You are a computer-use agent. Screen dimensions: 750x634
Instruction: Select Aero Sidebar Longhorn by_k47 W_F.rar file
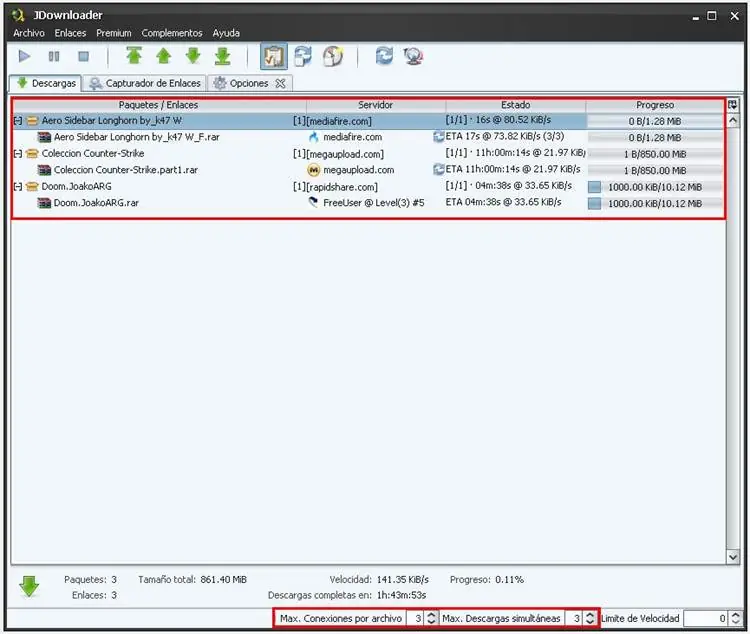click(x=136, y=137)
